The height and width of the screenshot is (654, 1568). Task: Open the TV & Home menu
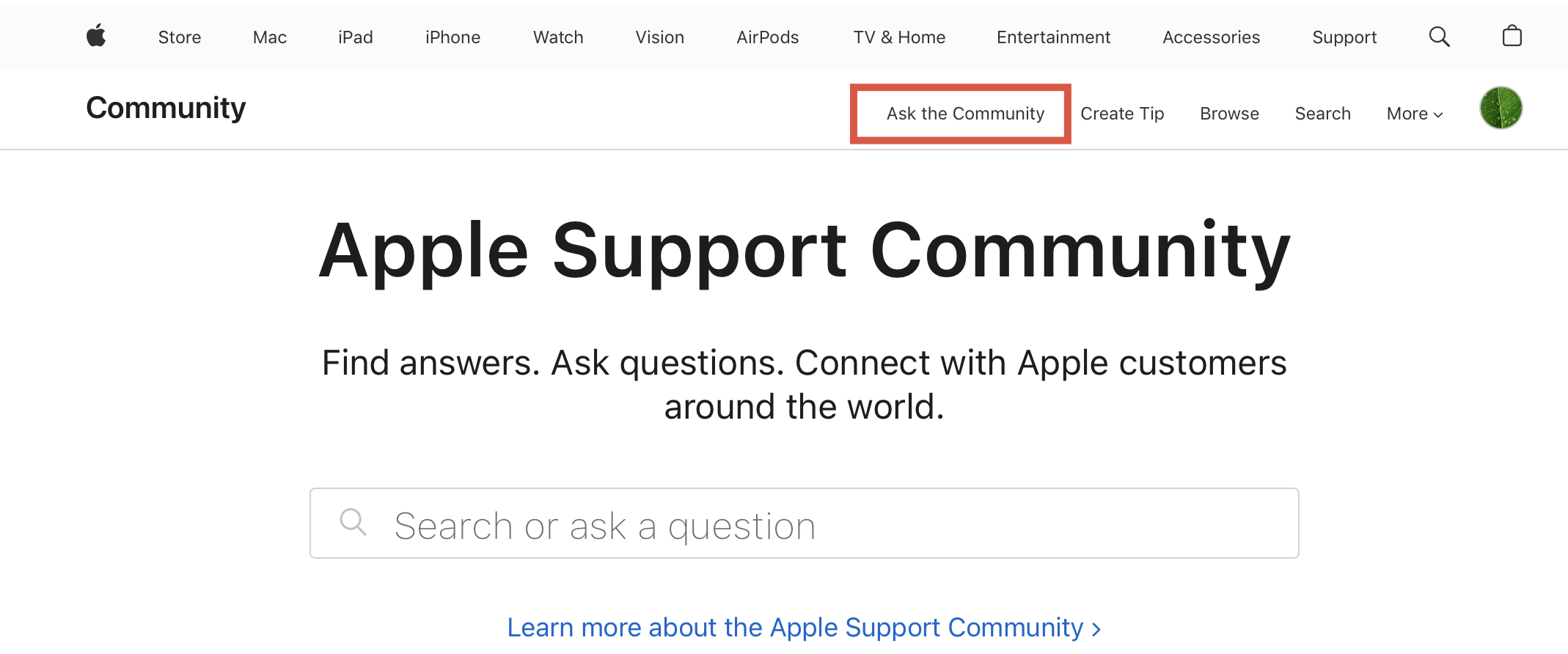(x=899, y=37)
